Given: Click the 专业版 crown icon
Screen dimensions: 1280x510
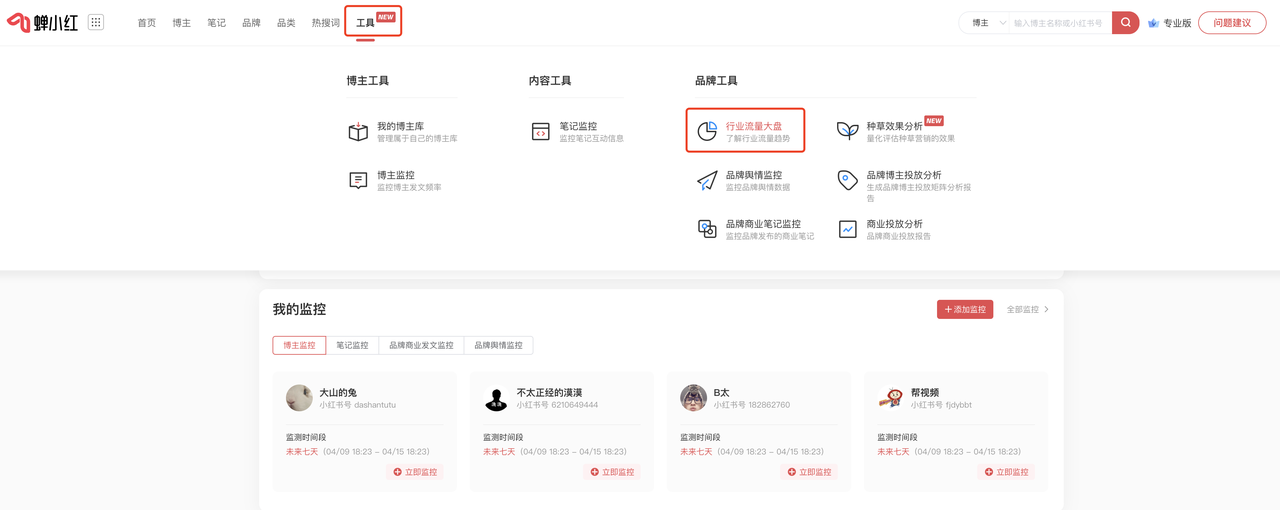Looking at the screenshot, I should [x=1153, y=23].
